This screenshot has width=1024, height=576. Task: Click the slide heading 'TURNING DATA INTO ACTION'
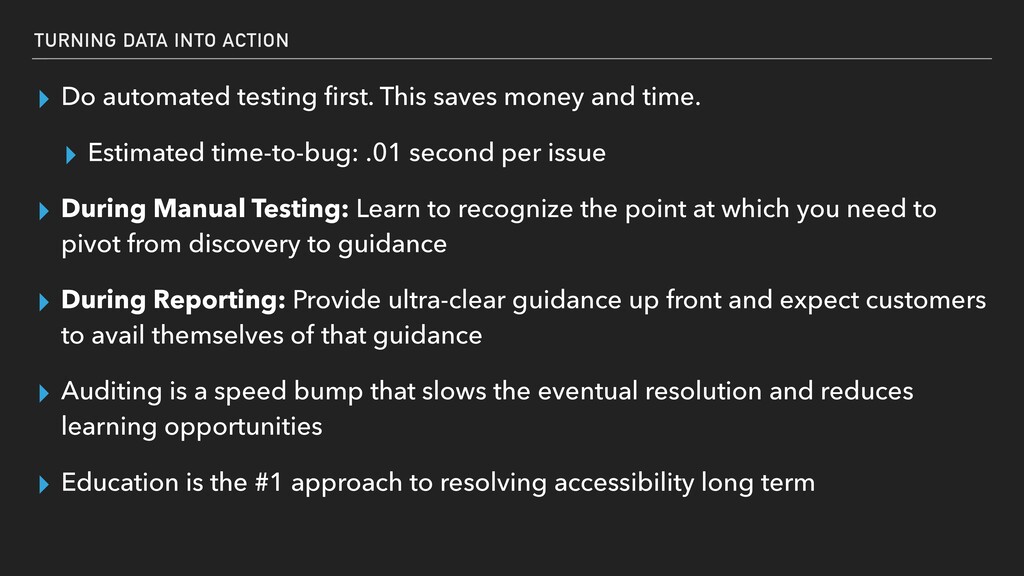[x=161, y=40]
